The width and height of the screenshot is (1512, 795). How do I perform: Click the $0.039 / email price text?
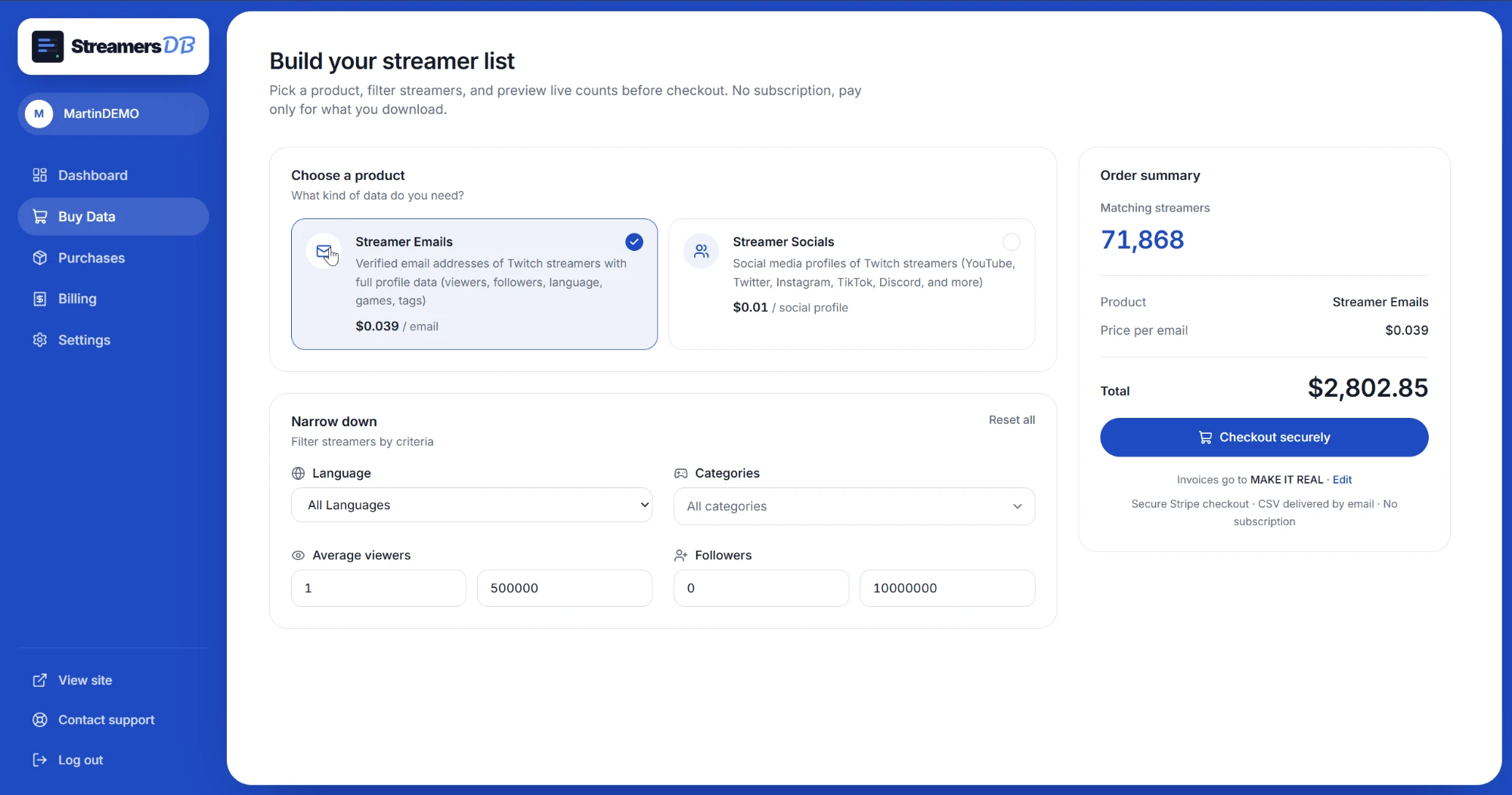pos(397,326)
